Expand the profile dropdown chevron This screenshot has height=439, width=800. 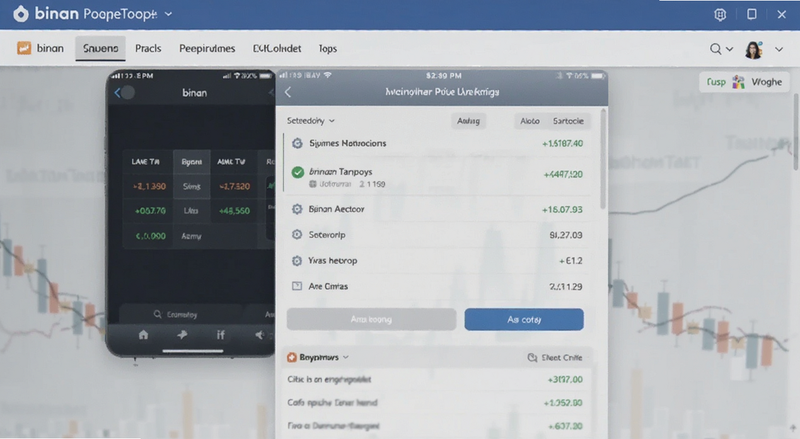[779, 50]
